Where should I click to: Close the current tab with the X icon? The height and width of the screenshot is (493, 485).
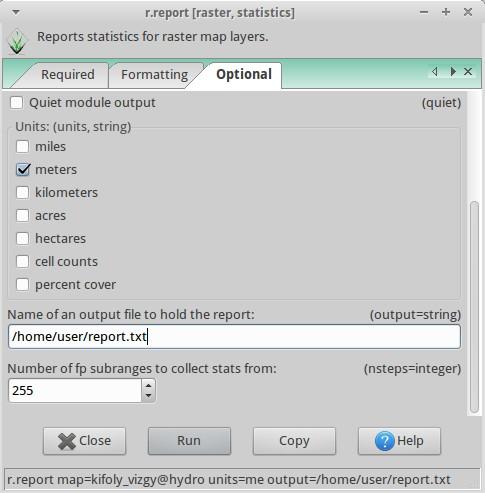[x=468, y=71]
